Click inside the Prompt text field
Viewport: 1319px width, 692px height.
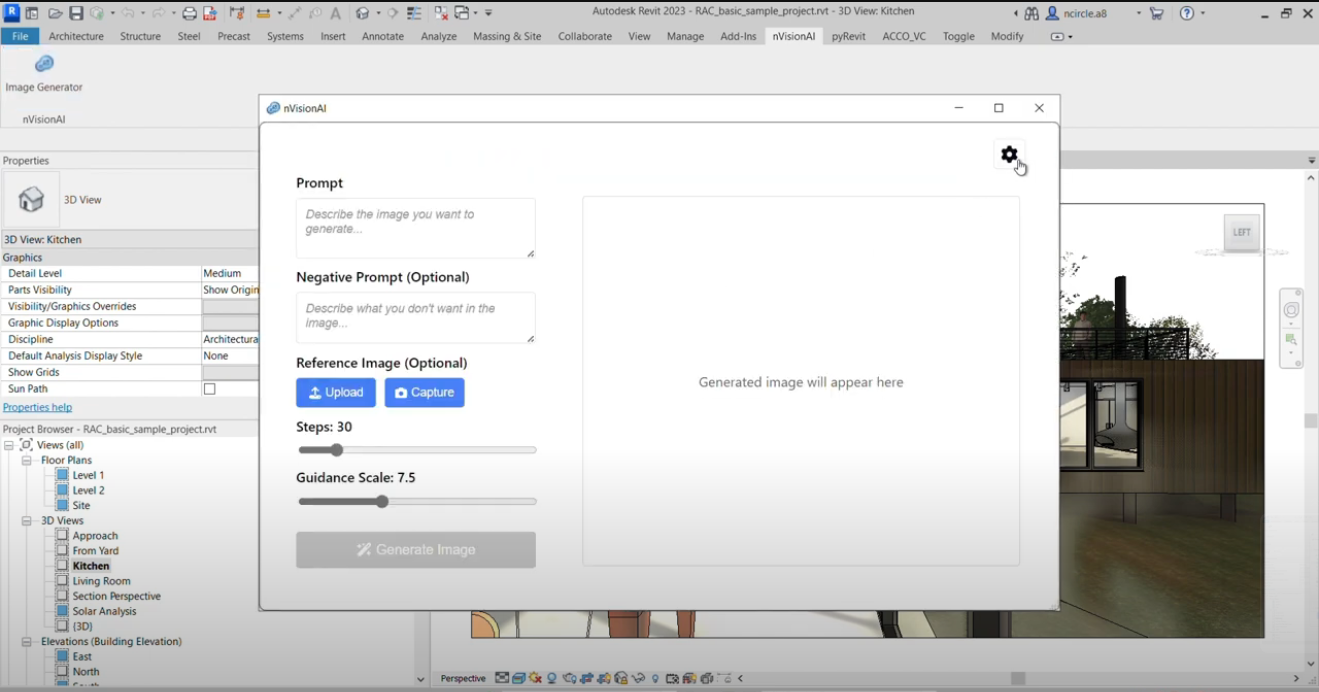tap(416, 229)
